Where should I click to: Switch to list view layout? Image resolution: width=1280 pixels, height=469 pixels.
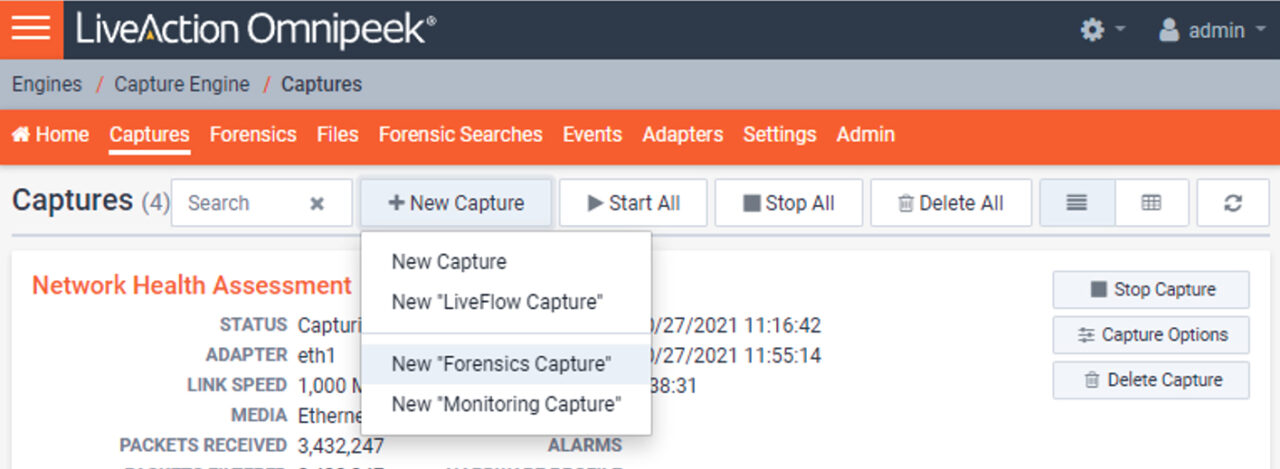click(x=1077, y=203)
